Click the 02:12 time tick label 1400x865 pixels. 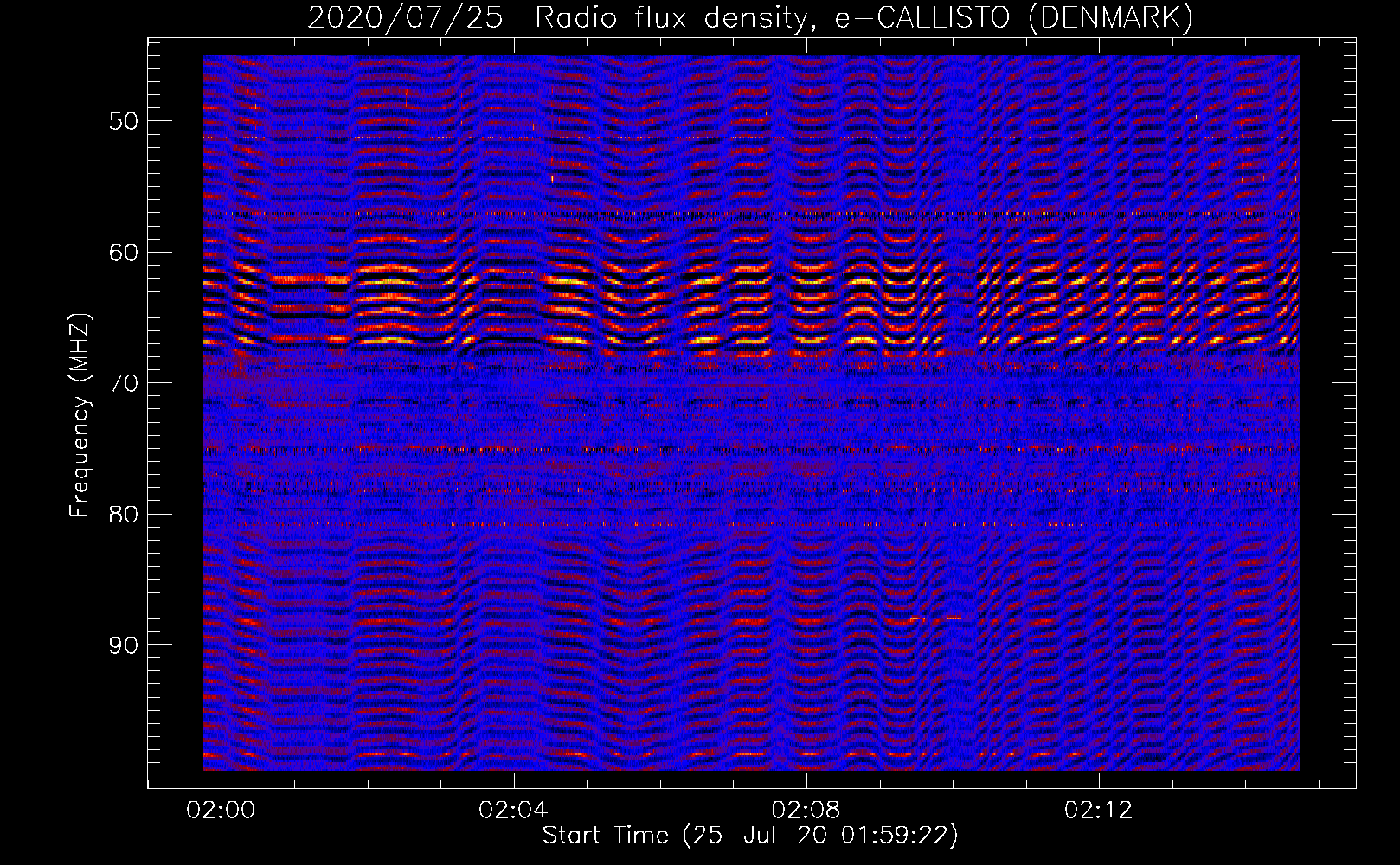pyautogui.click(x=1099, y=810)
